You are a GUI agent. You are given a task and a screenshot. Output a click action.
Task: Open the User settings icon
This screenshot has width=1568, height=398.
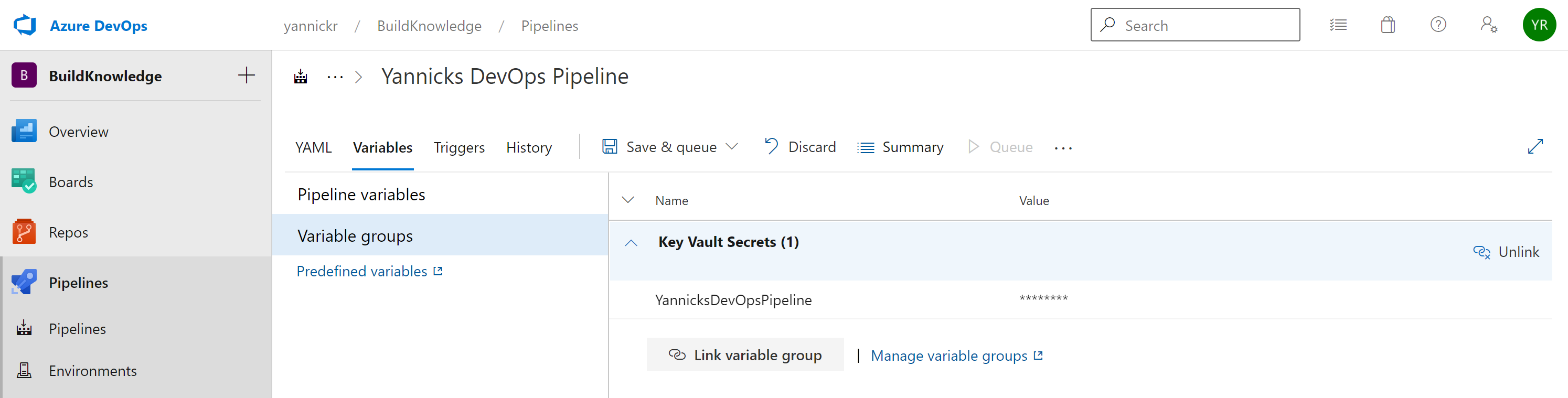[1488, 25]
